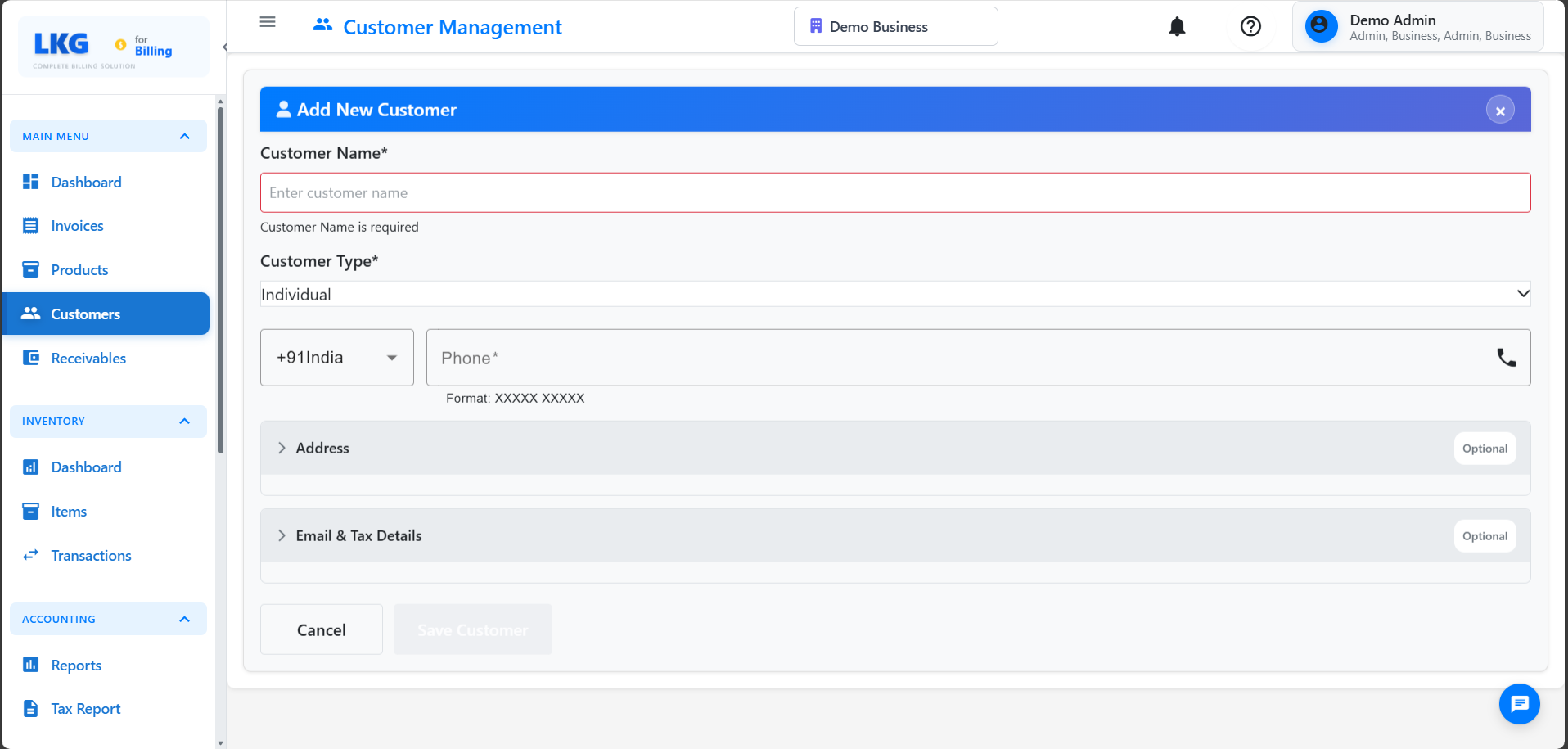
Task: Open Tax Report from the sidebar
Action: [x=85, y=708]
